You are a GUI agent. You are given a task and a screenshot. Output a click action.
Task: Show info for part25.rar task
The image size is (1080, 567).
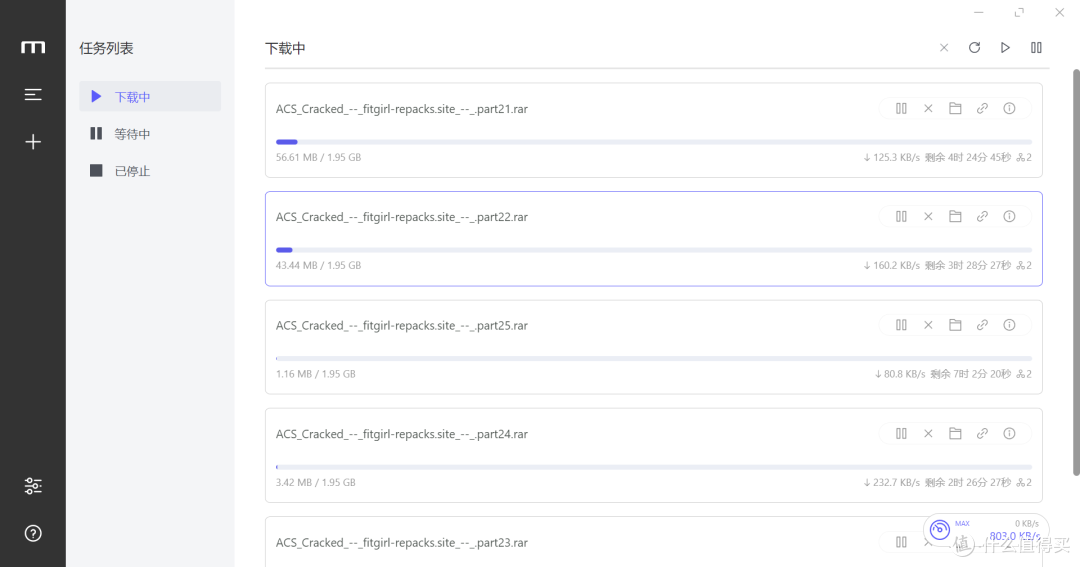pyautogui.click(x=1009, y=324)
